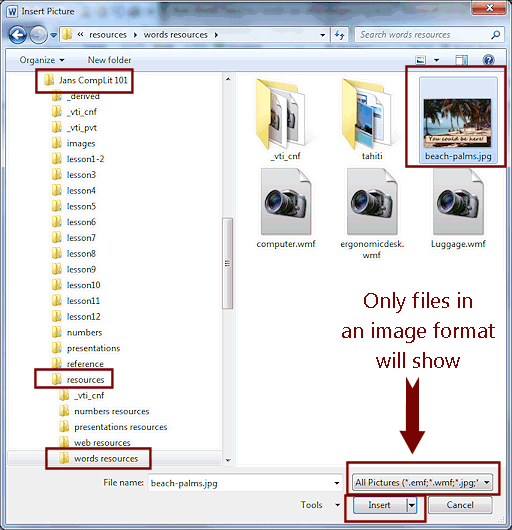Select the lesson3 folder
The width and height of the screenshot is (512, 530).
[x=74, y=175]
